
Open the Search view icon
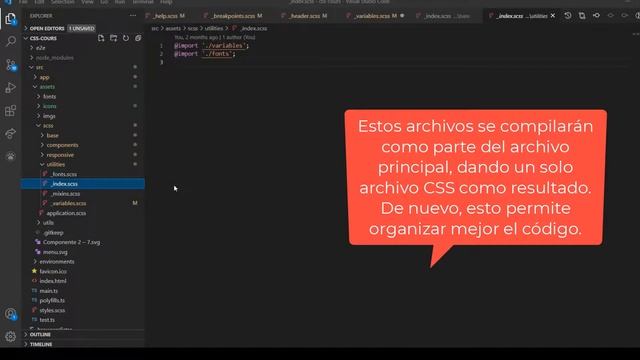click(x=11, y=41)
